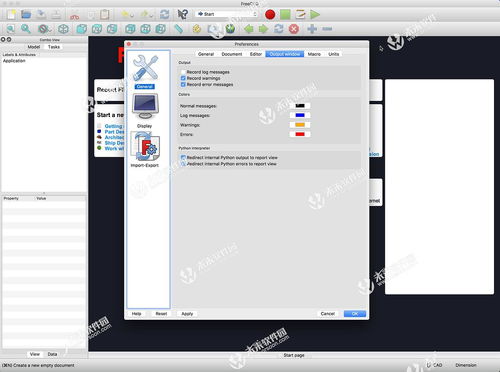
Task: Switch to the Macro preferences tab
Action: tap(314, 54)
